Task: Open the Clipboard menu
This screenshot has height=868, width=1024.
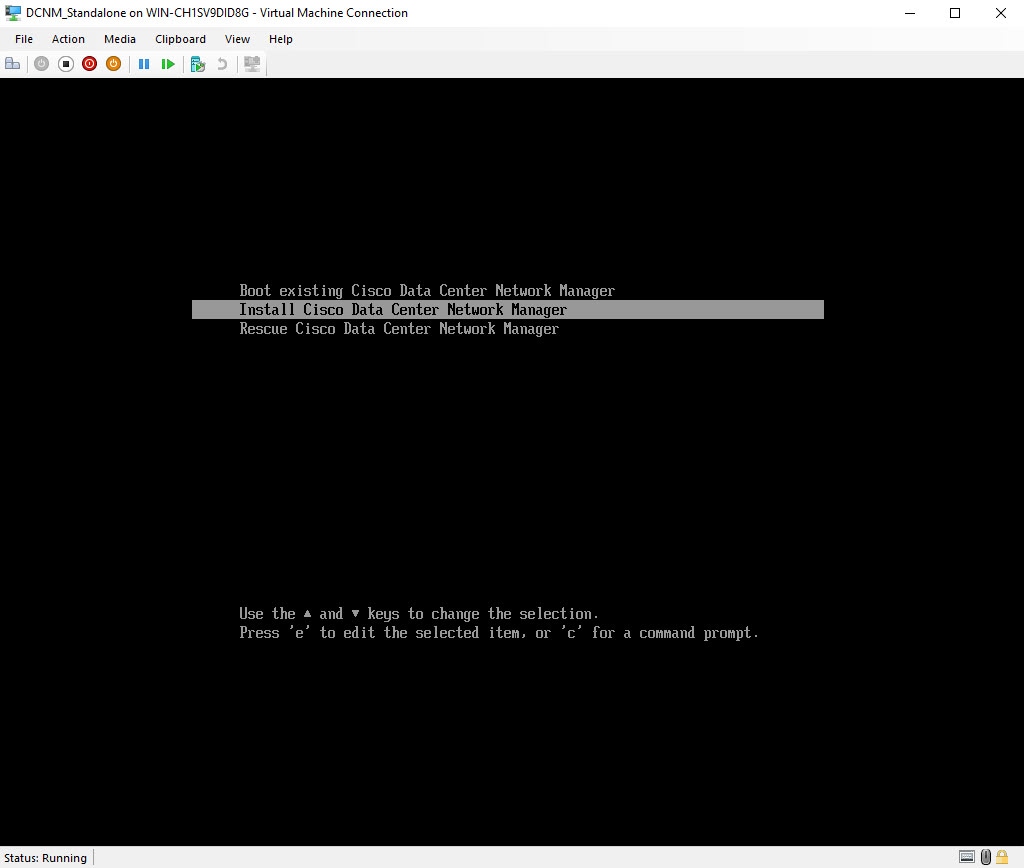Action: [180, 39]
